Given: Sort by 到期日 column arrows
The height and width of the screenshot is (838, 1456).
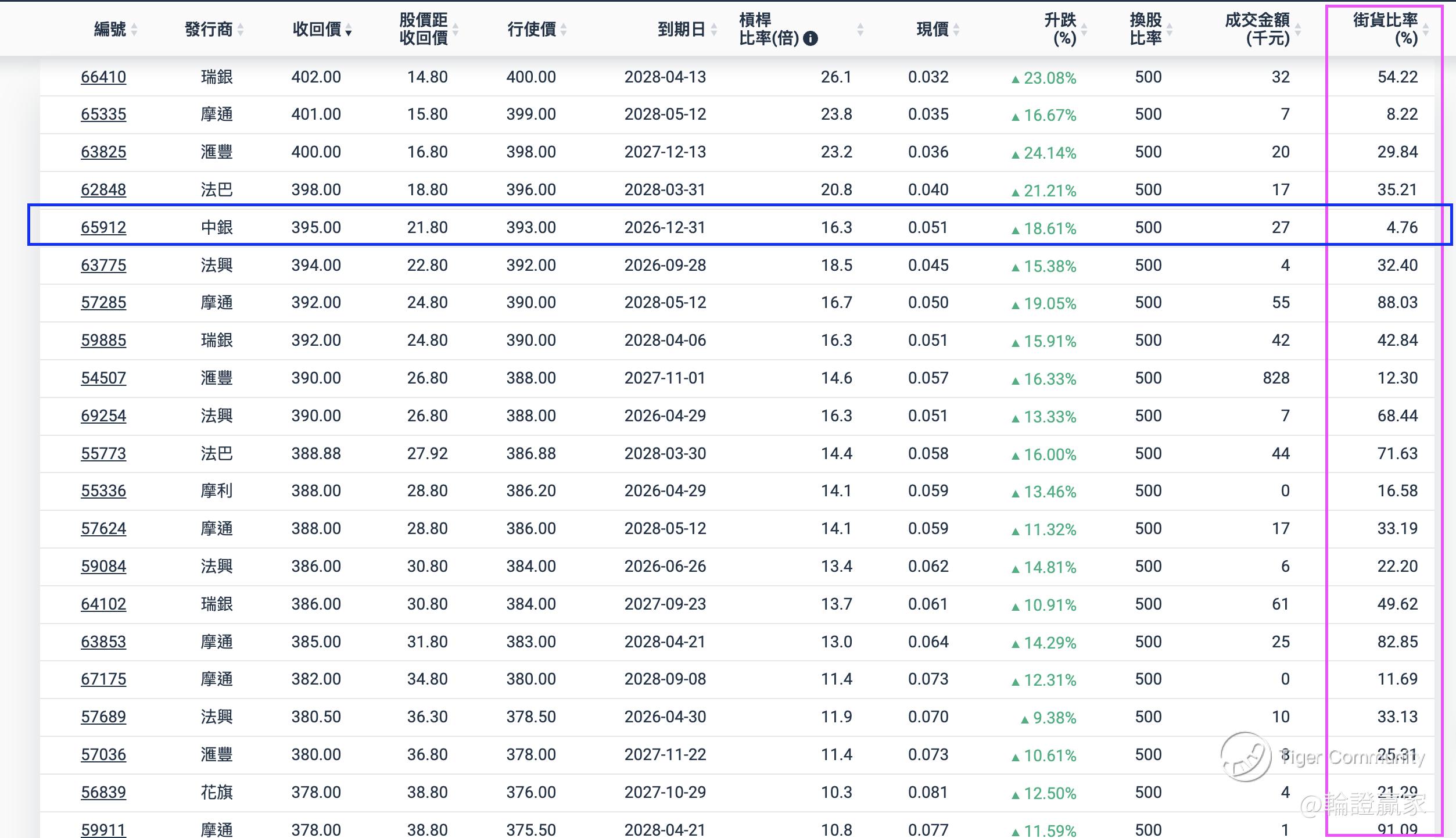Looking at the screenshot, I should pos(714,29).
